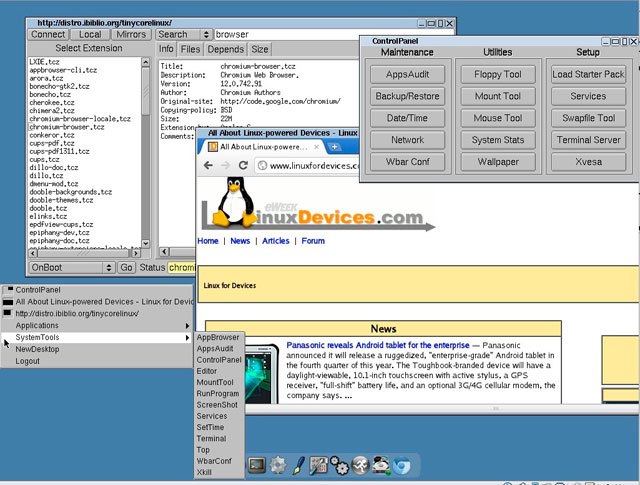Screen dimensions: 640x485
Task: Click the Mirrors button
Action: click(x=131, y=34)
